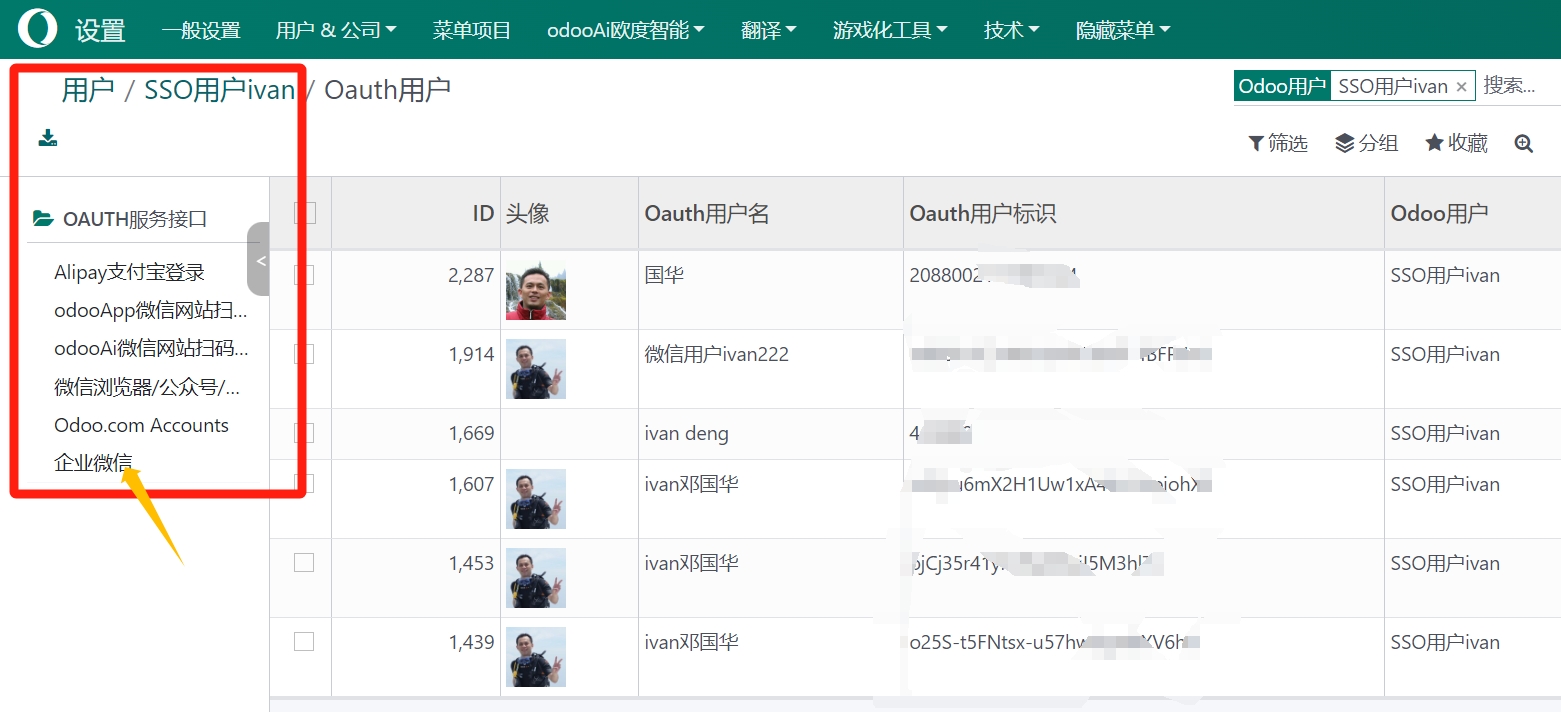Click the ID value 1,669
The image size is (1561, 712).
pos(471,433)
